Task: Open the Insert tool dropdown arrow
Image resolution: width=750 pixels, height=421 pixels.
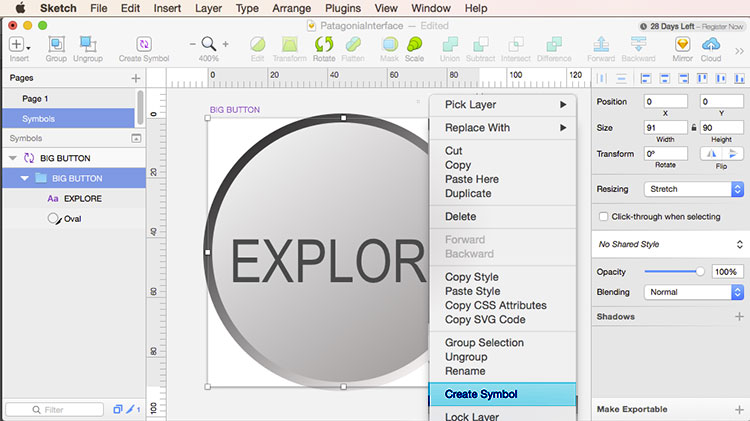Action: [29, 48]
